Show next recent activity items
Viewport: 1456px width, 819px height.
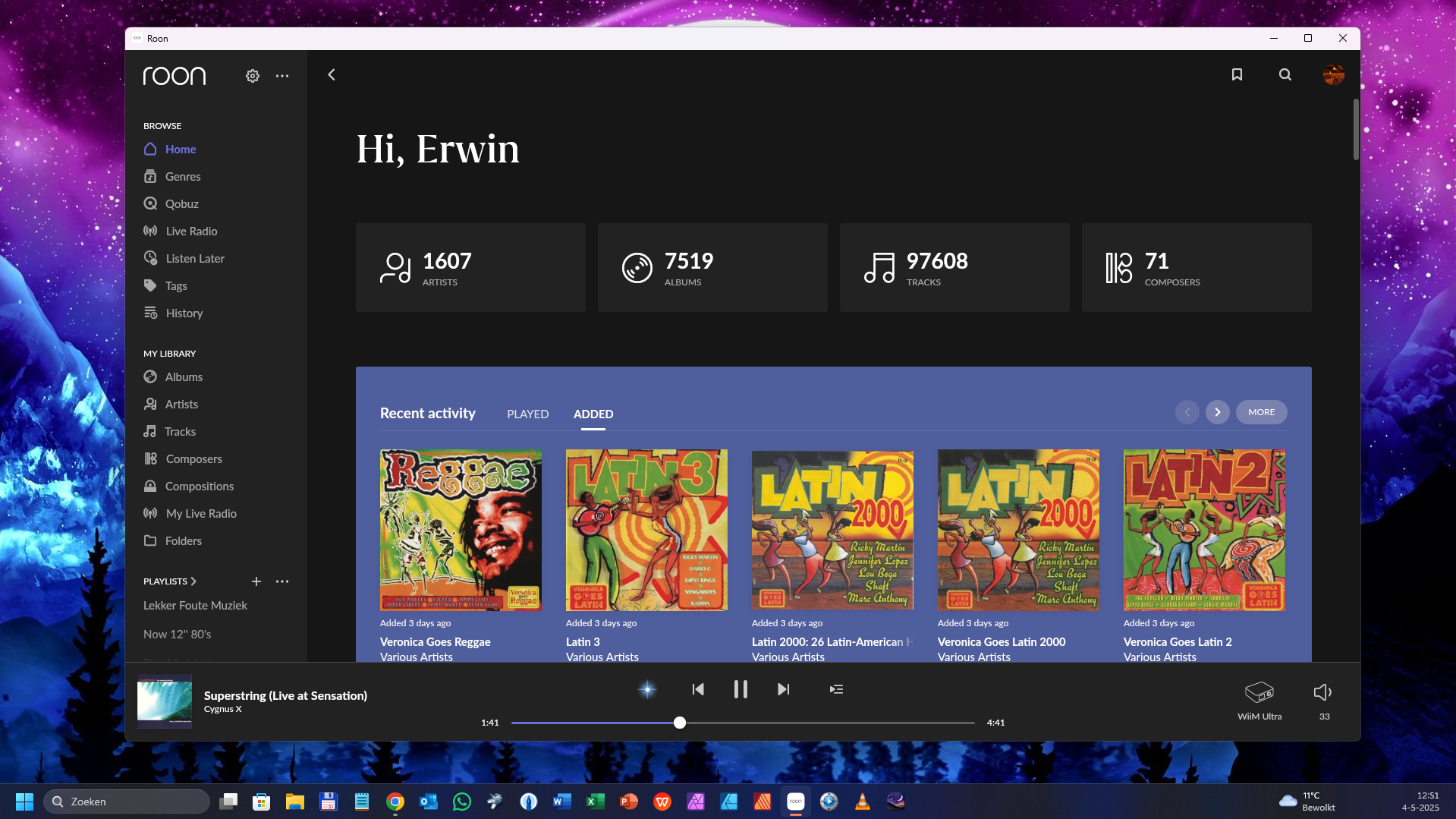click(1217, 412)
